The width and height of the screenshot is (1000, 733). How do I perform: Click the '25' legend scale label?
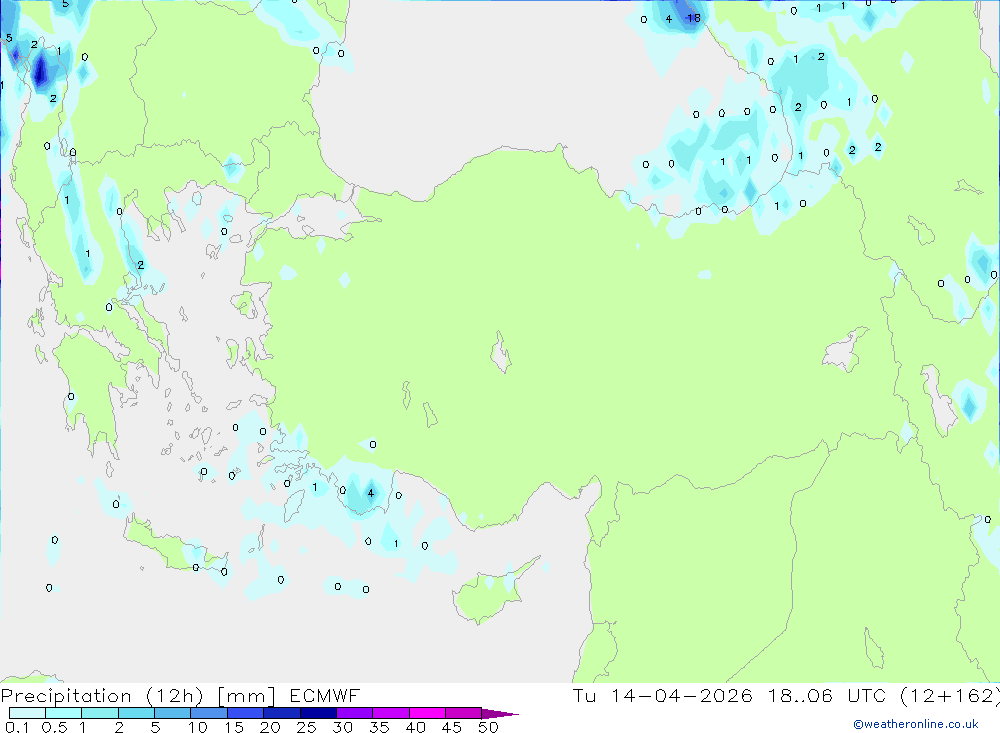(307, 727)
